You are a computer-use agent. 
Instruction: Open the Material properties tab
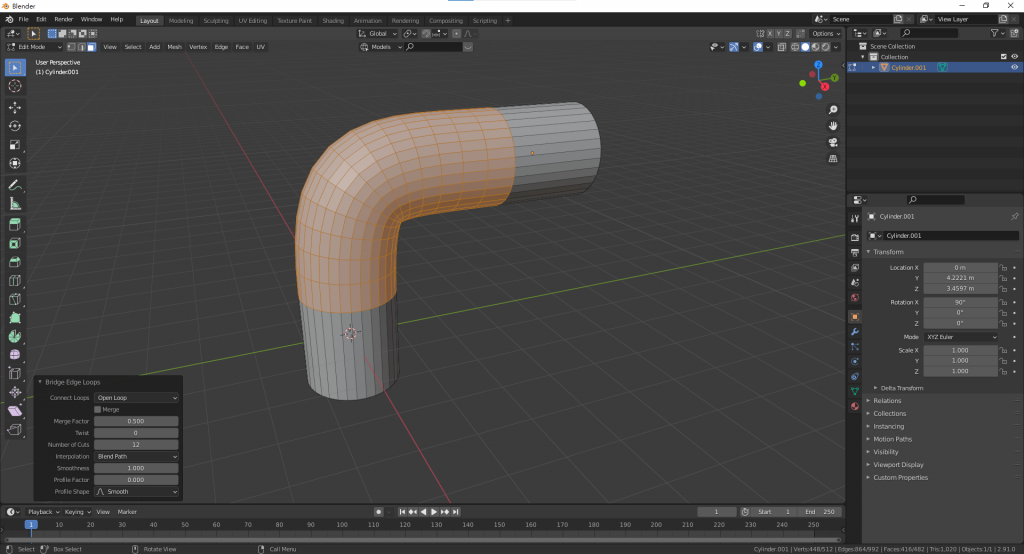[854, 406]
